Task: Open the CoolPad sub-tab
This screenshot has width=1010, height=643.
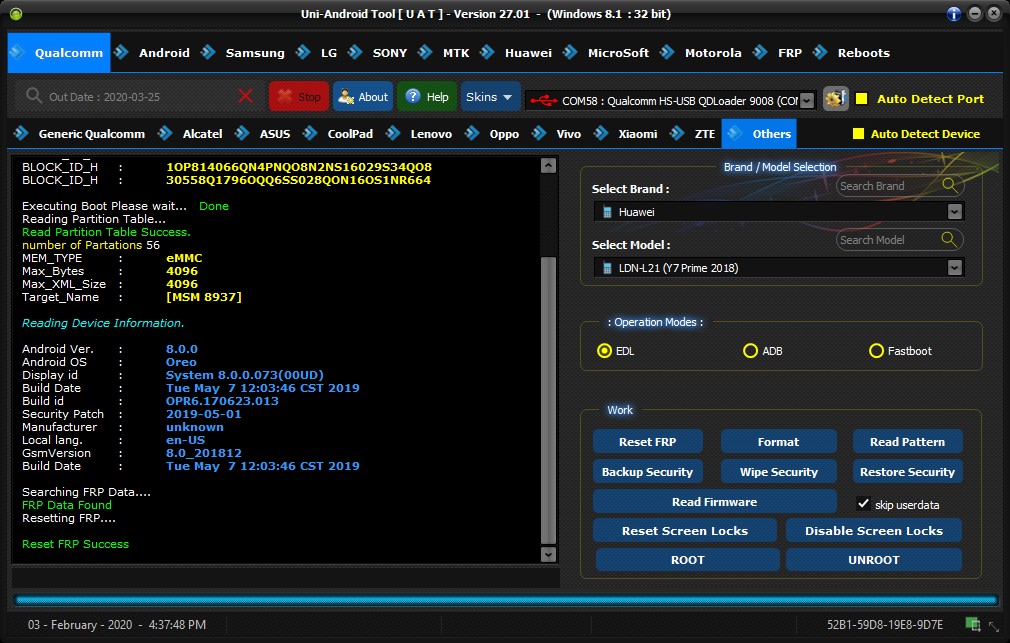Action: click(x=338, y=134)
